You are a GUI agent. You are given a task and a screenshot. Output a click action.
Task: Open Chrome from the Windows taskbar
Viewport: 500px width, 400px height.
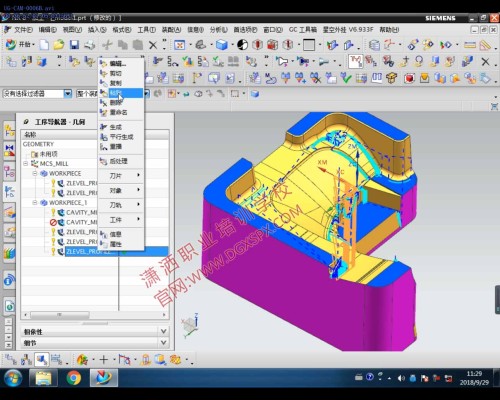pyautogui.click(x=74, y=378)
